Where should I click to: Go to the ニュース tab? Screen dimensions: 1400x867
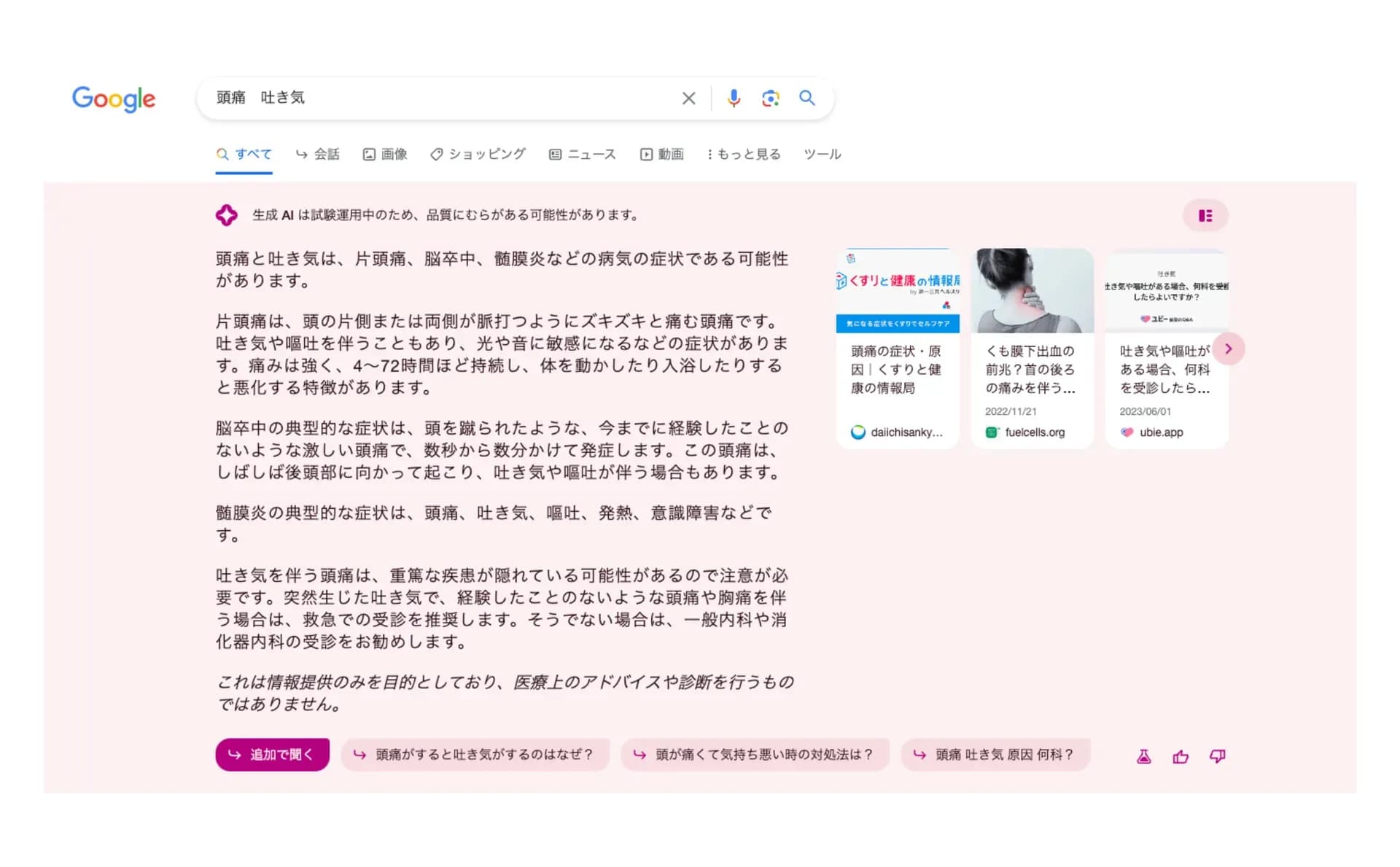point(583,154)
